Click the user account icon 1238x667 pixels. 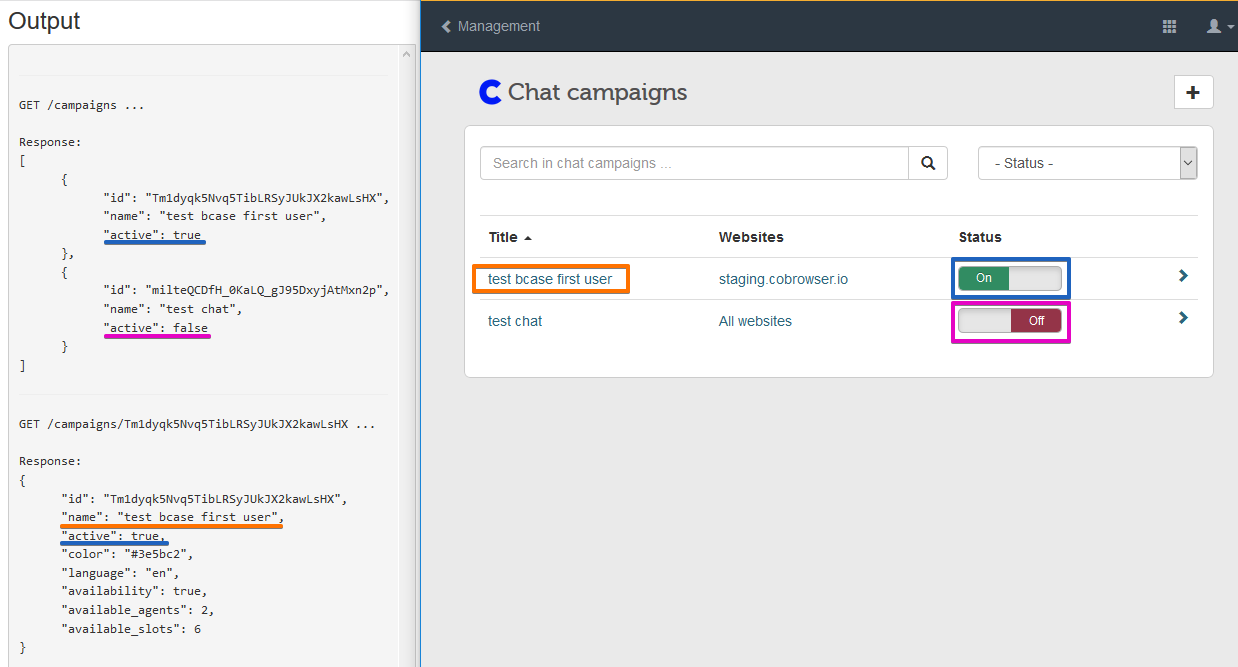pyautogui.click(x=1214, y=26)
